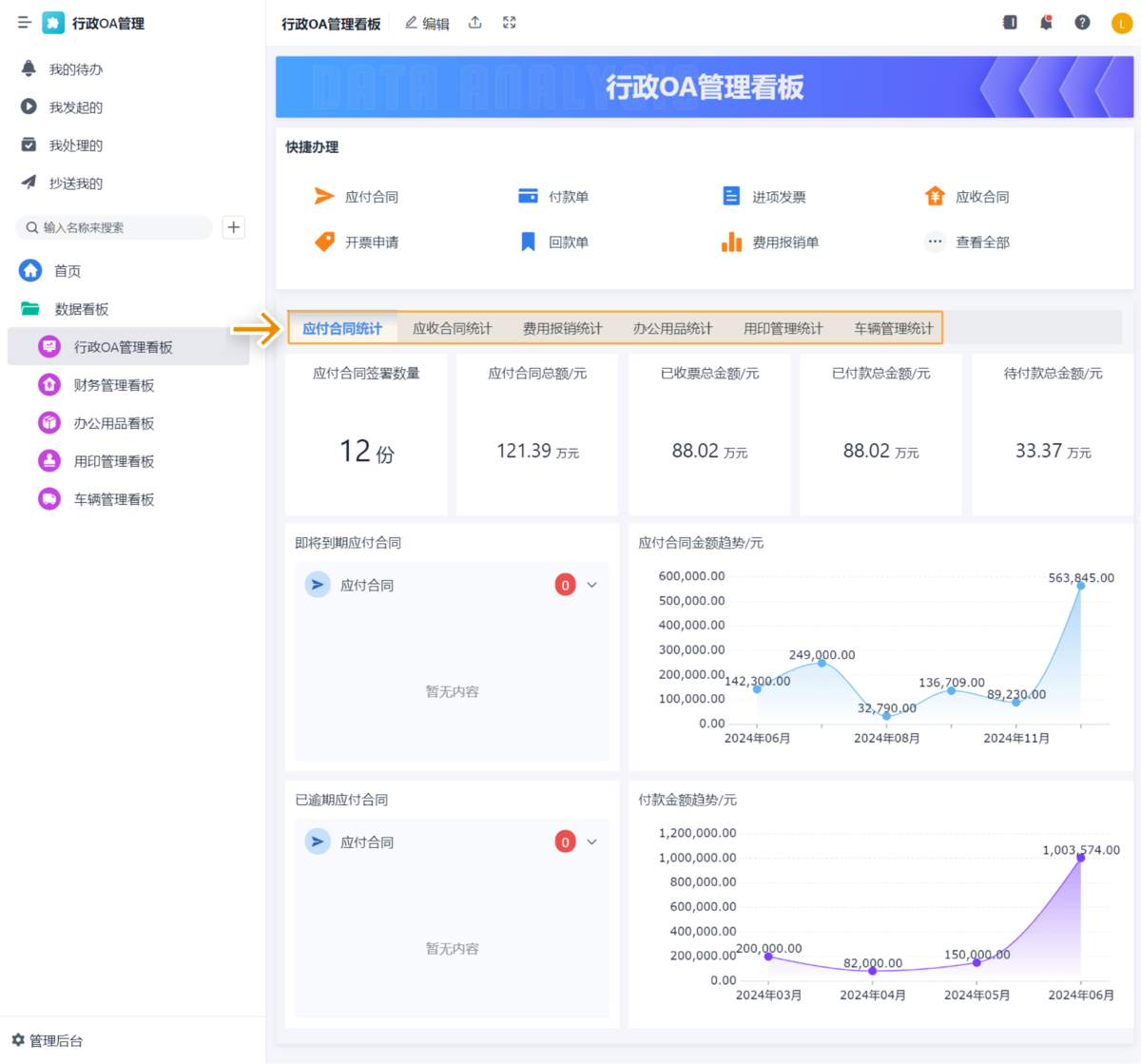Collapse the sidebar with the hamburger icon

(25, 23)
